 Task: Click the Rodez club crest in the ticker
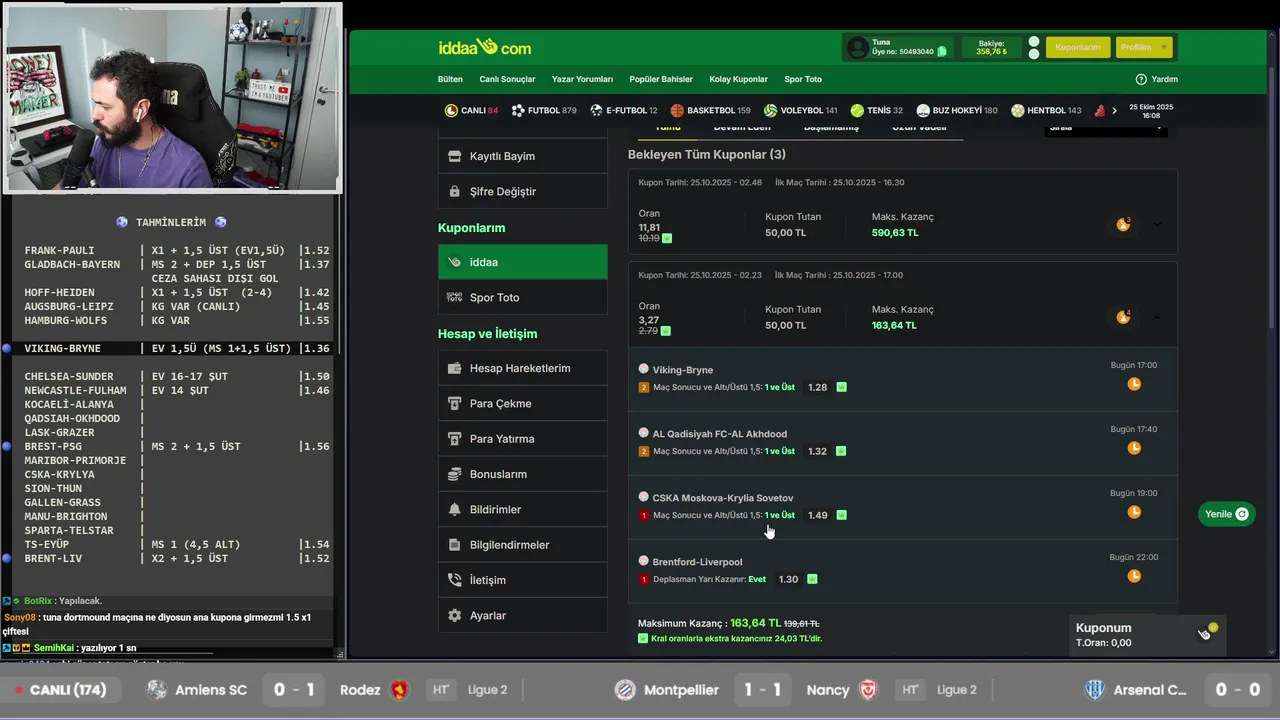click(400, 690)
